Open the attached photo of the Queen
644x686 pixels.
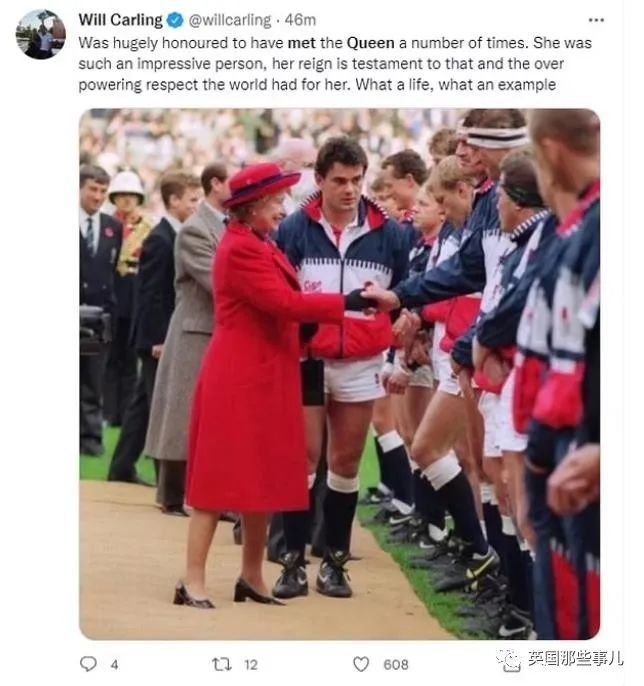coord(340,374)
